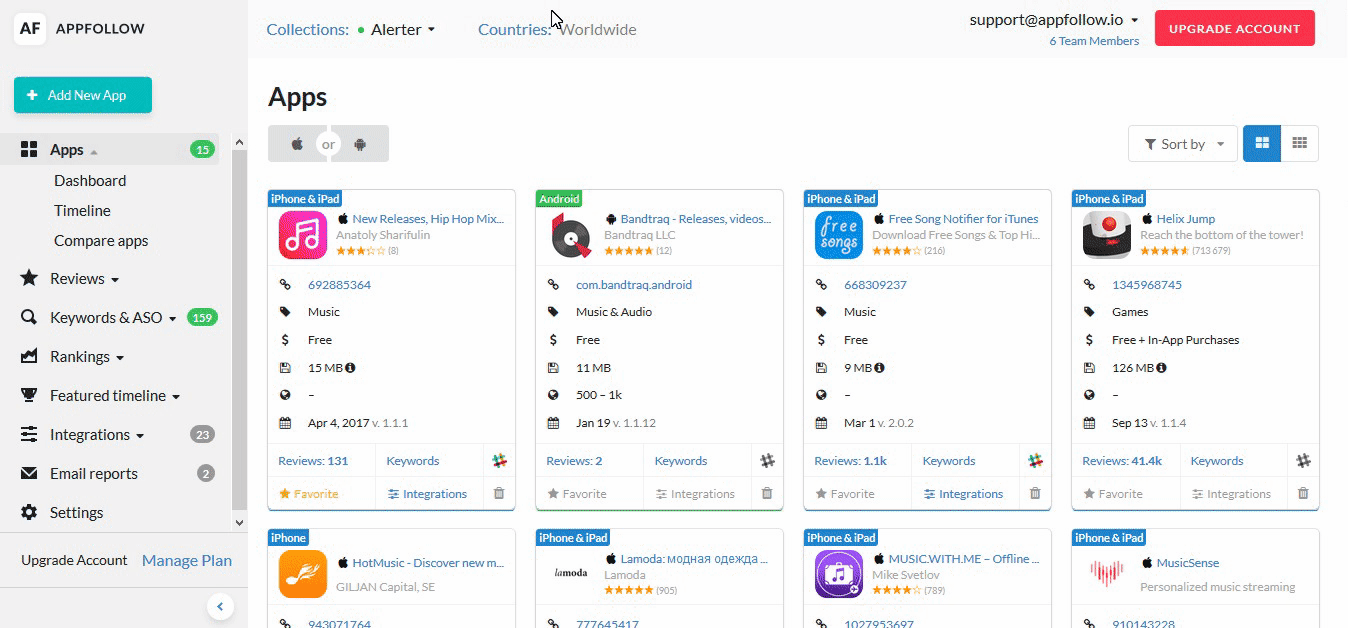Open com.bandtraq.android link

634,285
